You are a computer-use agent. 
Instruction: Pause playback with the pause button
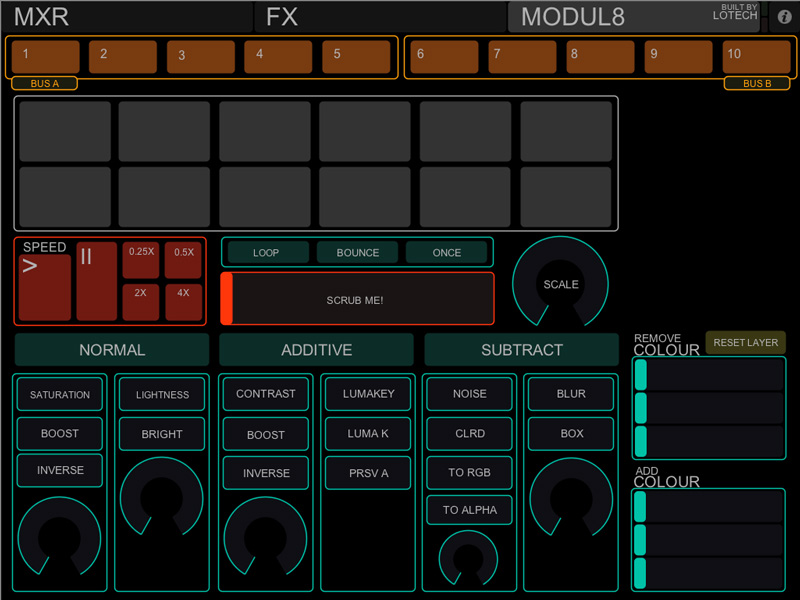(96, 281)
